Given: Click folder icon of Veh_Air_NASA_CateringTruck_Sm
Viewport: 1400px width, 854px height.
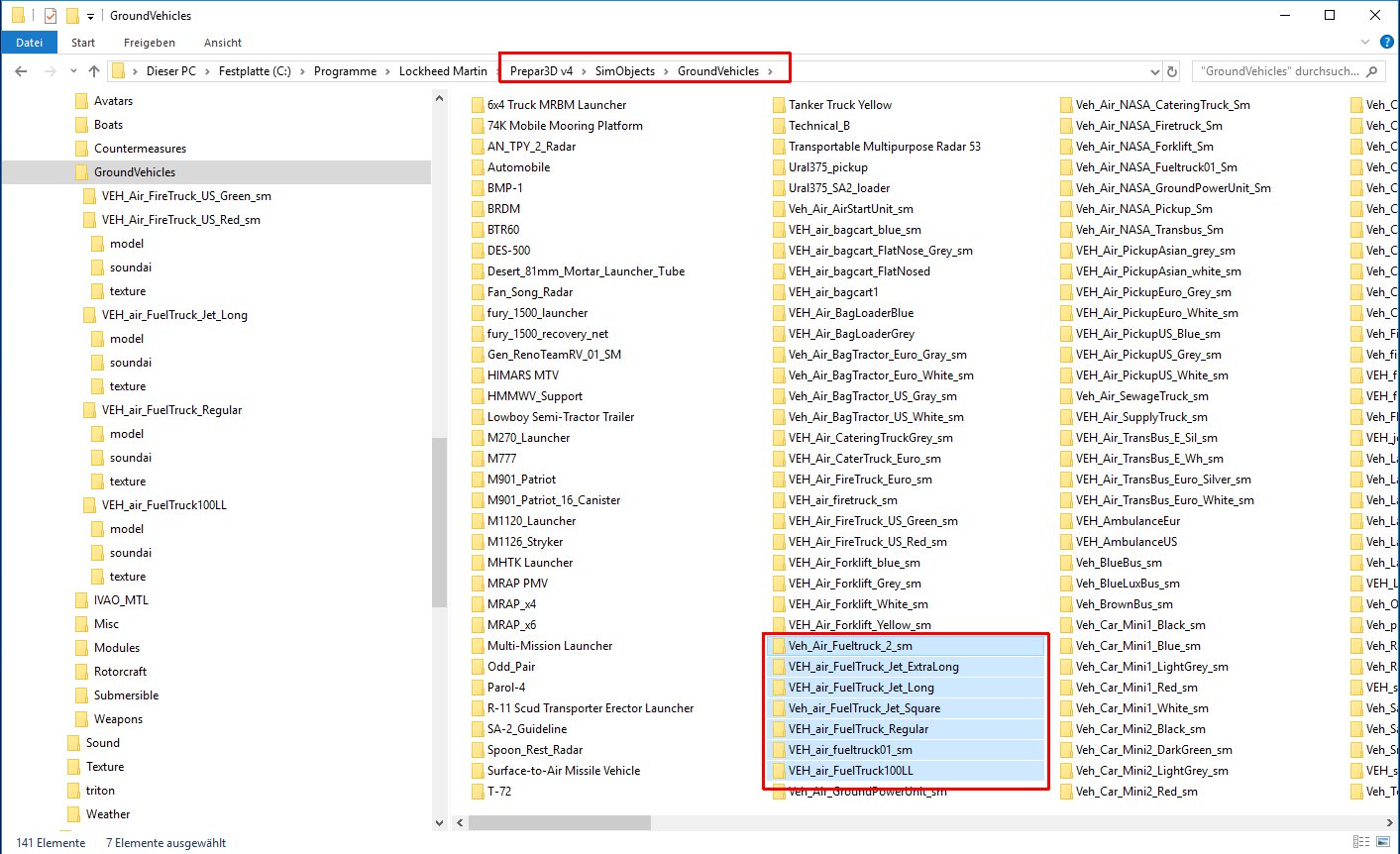Looking at the screenshot, I should coord(1066,105).
